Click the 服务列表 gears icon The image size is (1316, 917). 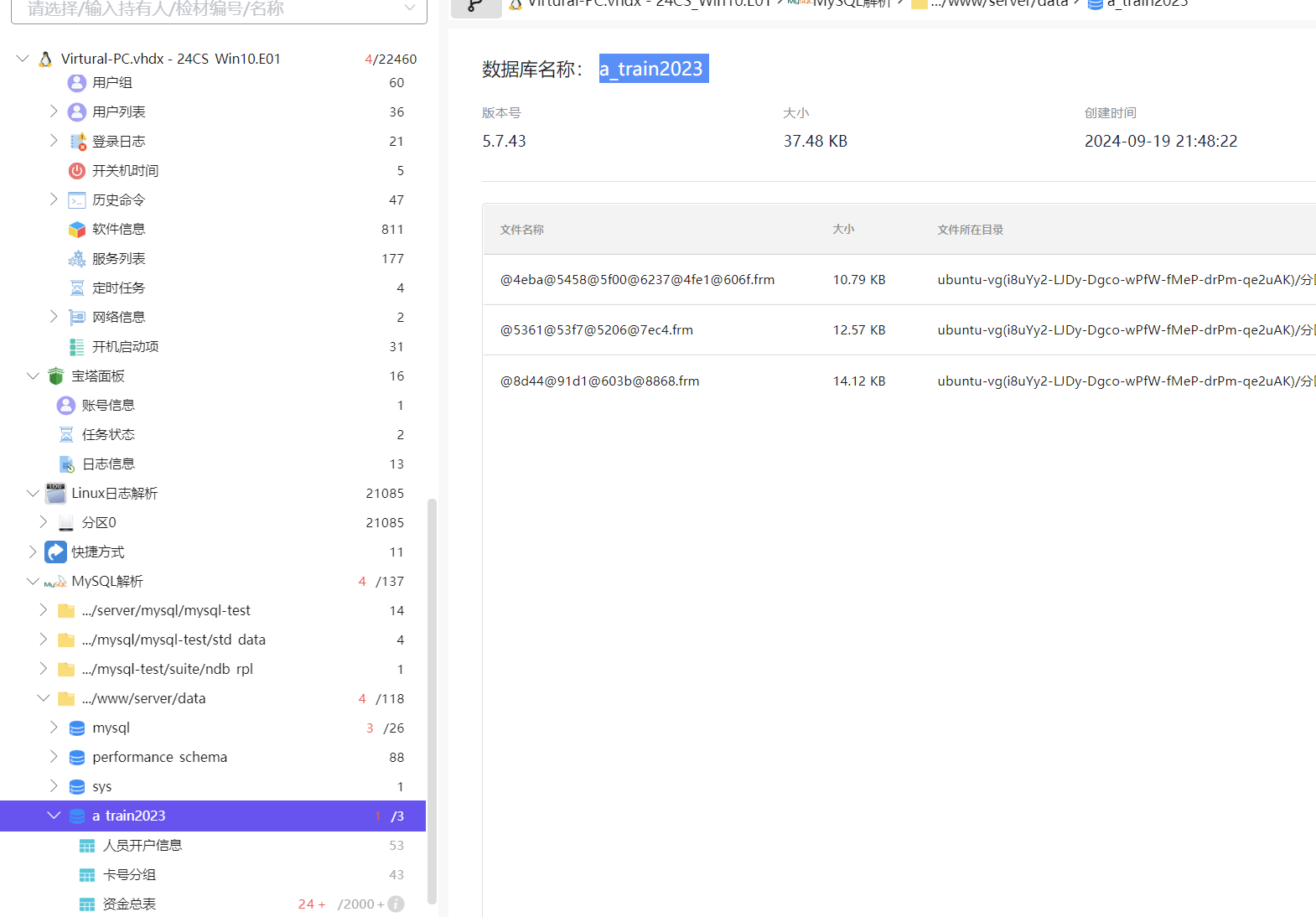click(77, 259)
